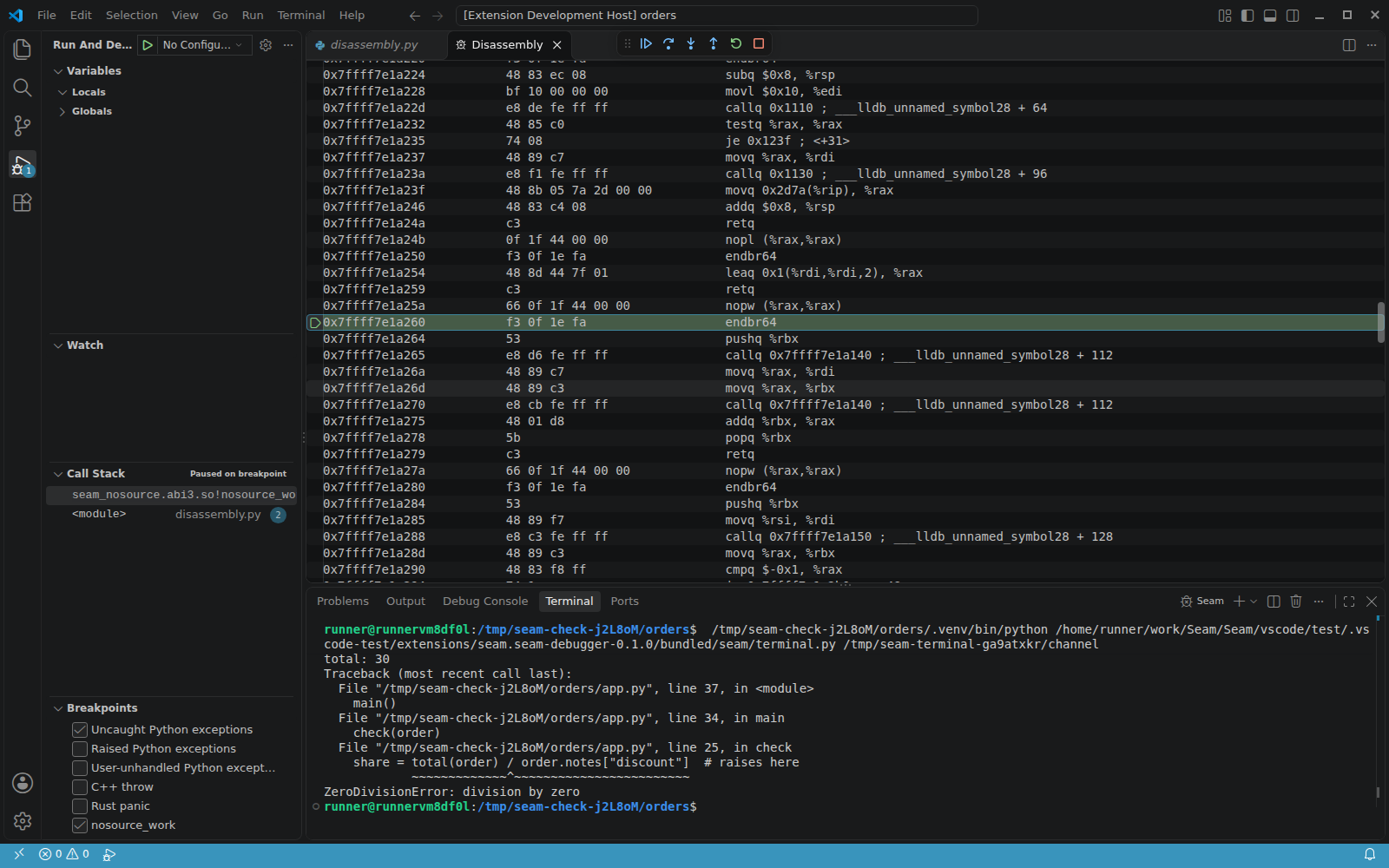
Task: Open Manage gear in activity bar
Action: coord(23,821)
